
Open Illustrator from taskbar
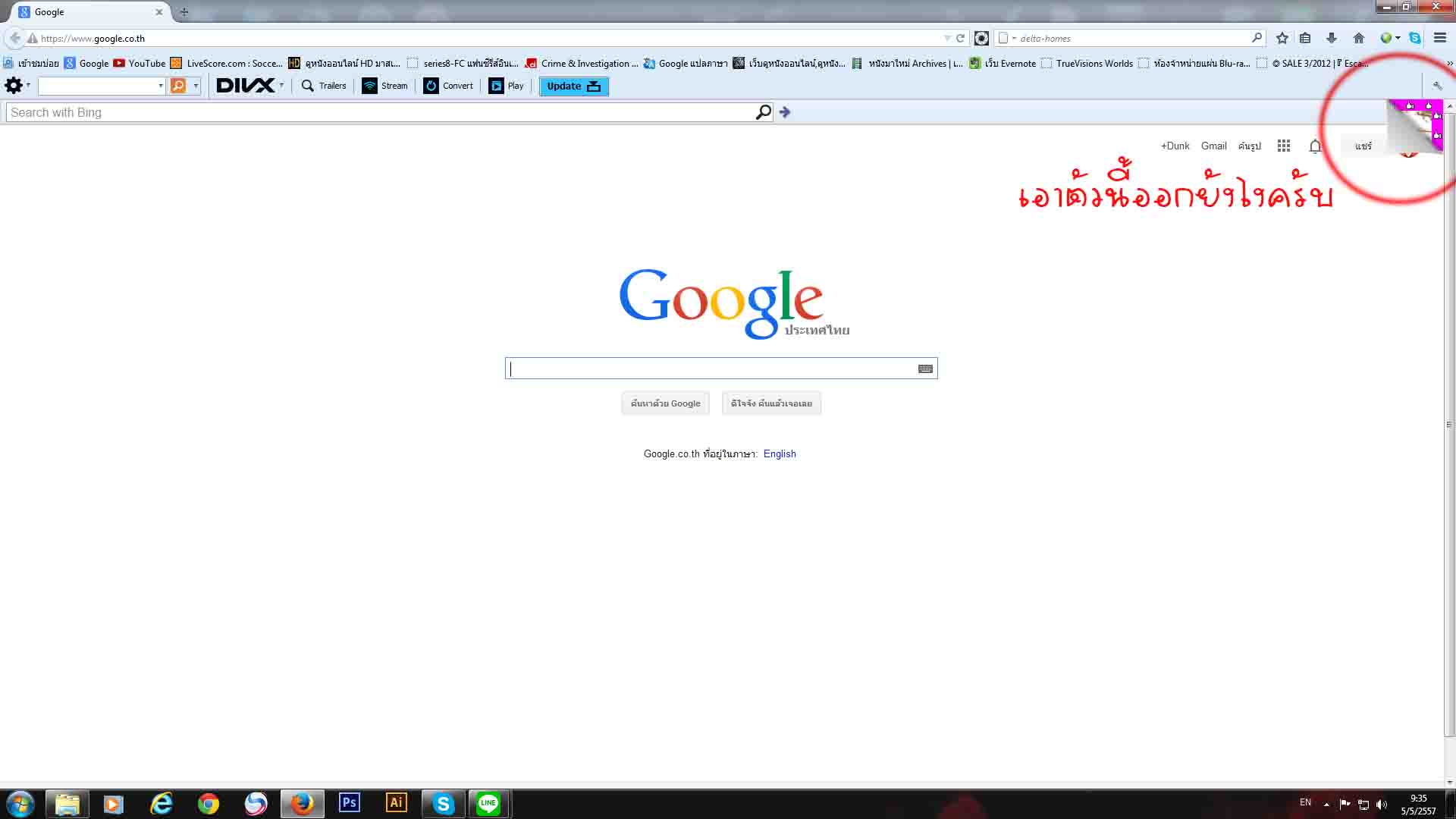click(x=397, y=802)
